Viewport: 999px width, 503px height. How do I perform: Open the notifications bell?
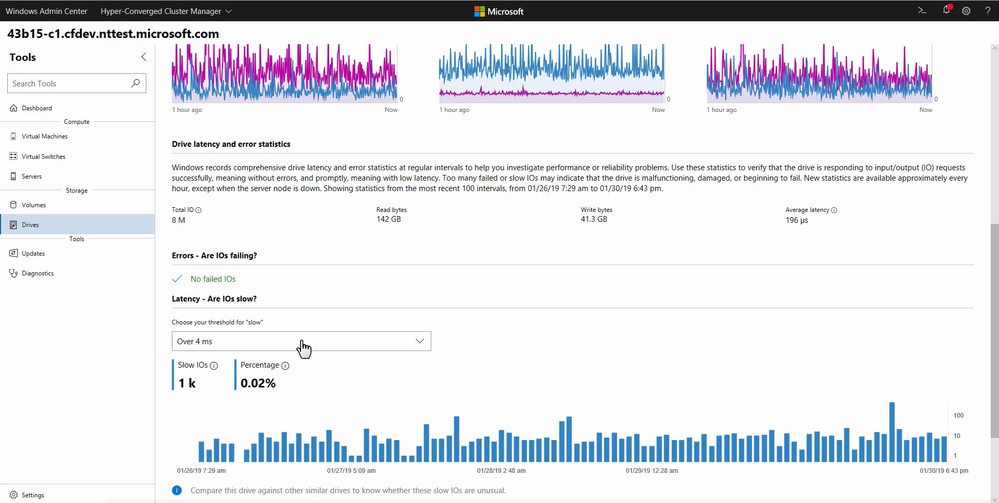pos(947,10)
